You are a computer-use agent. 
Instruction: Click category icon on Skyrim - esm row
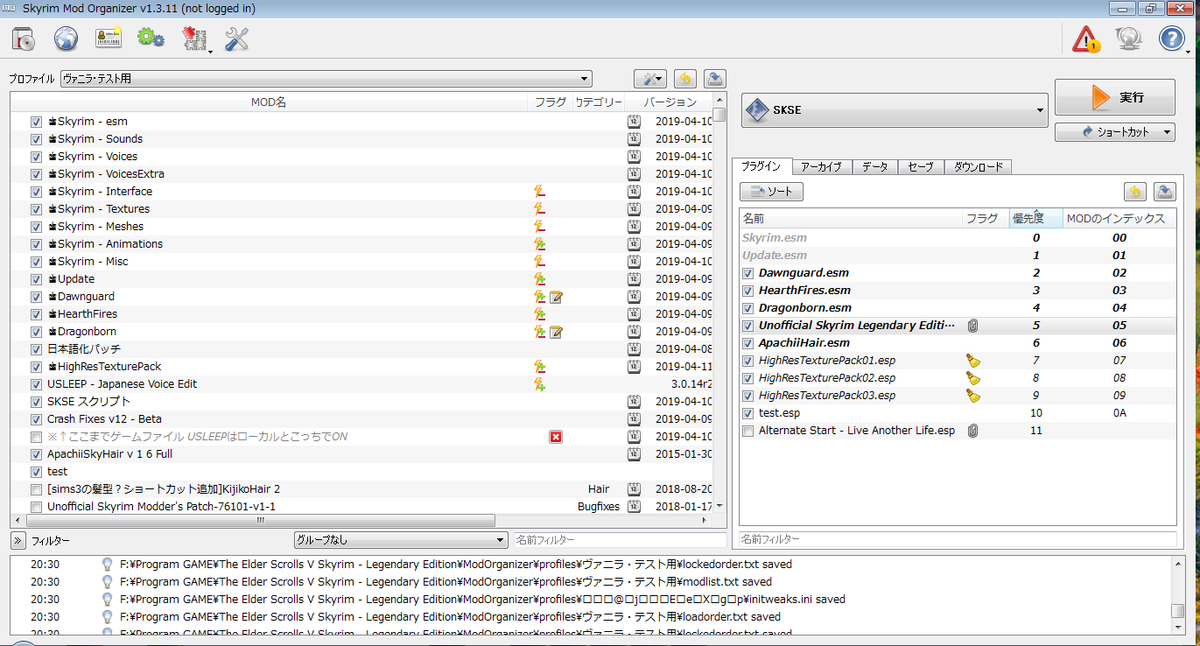click(x=634, y=122)
